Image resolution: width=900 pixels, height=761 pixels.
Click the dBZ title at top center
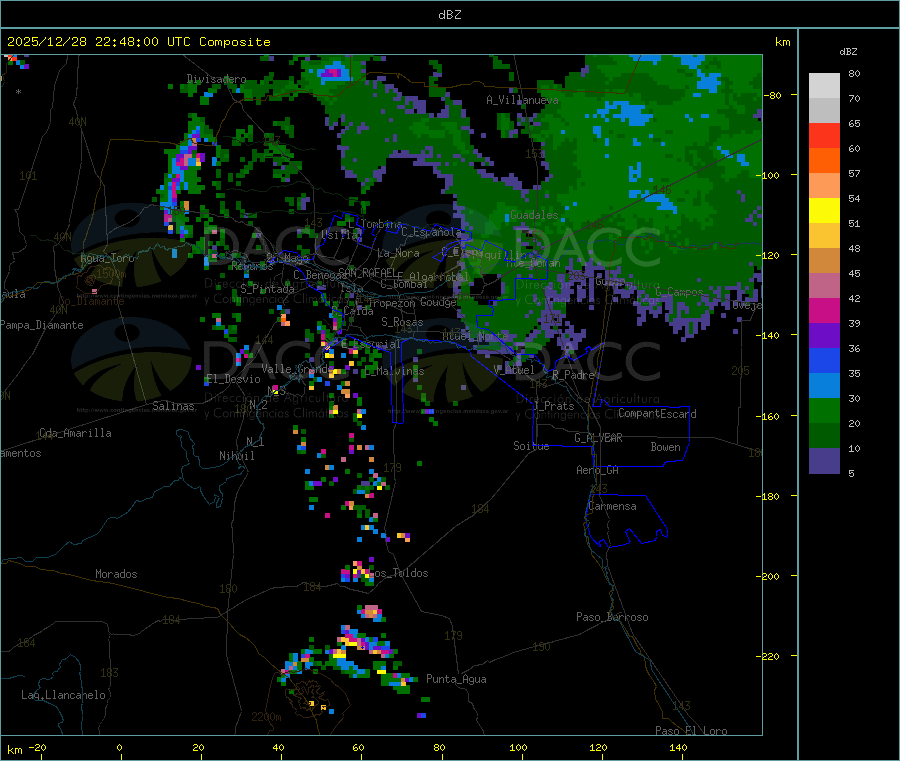[449, 14]
